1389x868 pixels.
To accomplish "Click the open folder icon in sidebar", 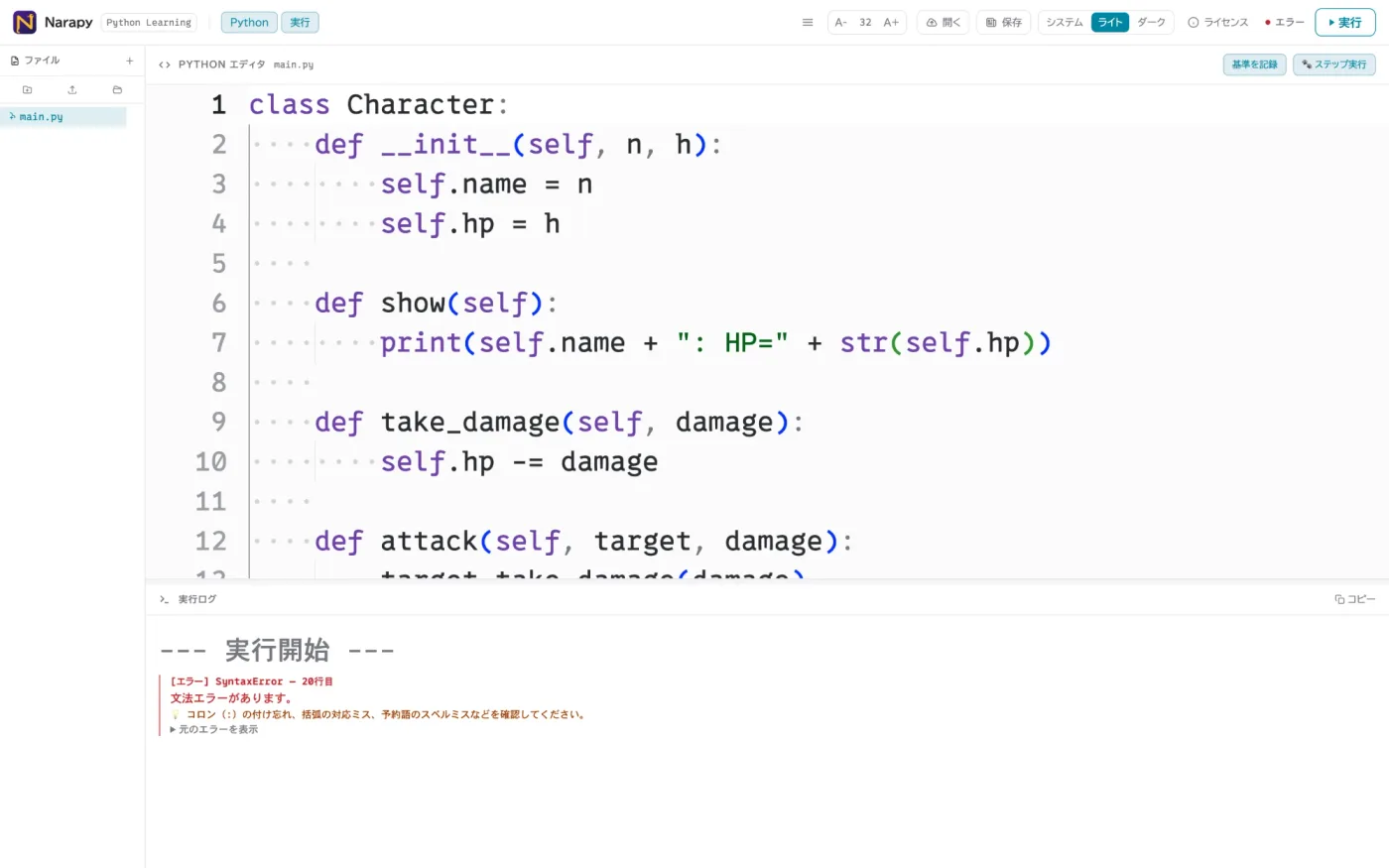I will coord(117,89).
